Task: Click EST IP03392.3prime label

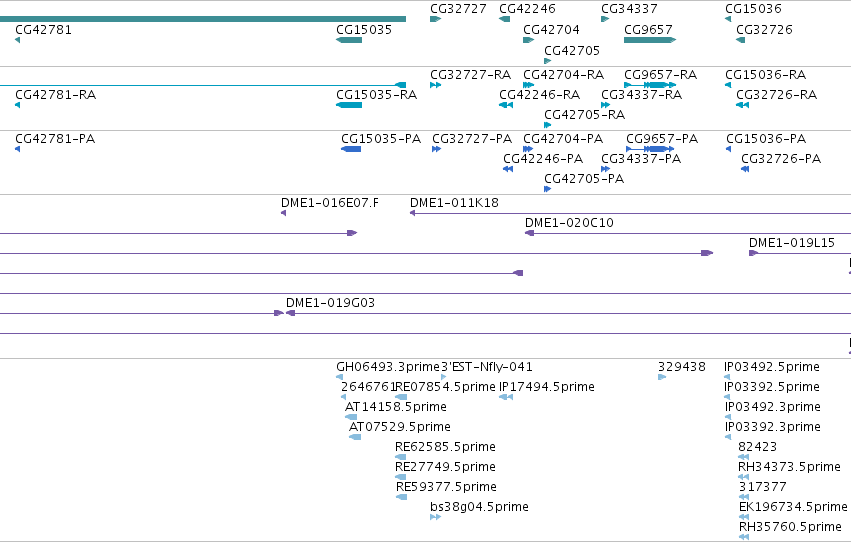Action: (x=772, y=427)
